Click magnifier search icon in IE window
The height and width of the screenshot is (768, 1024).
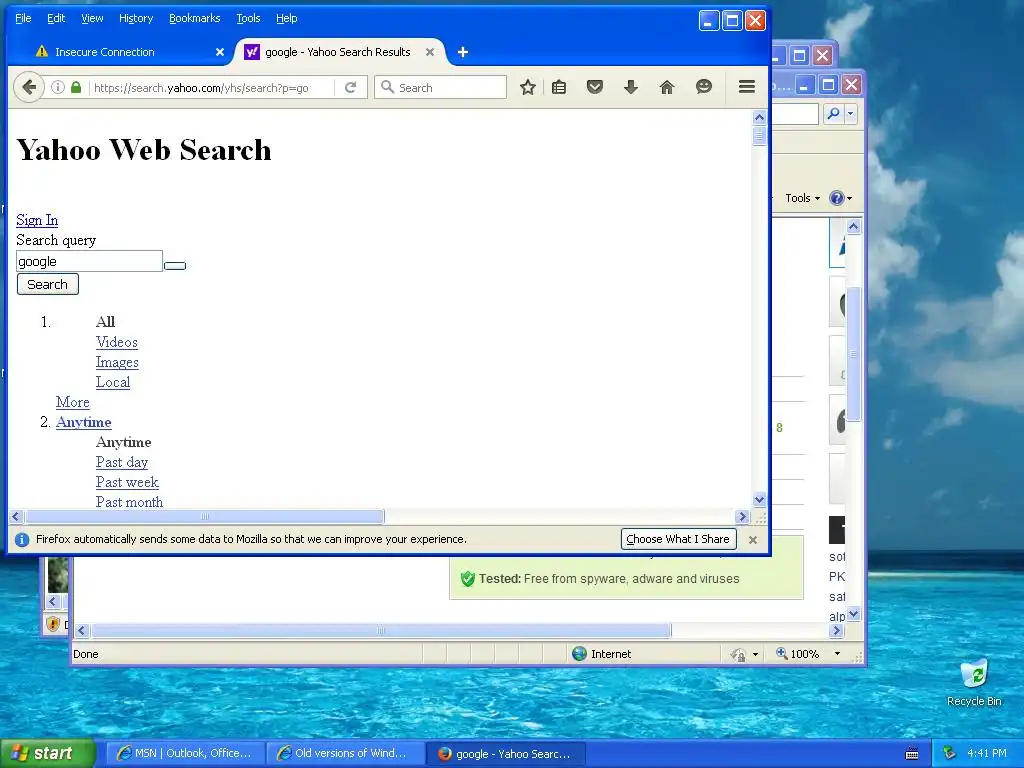833,114
